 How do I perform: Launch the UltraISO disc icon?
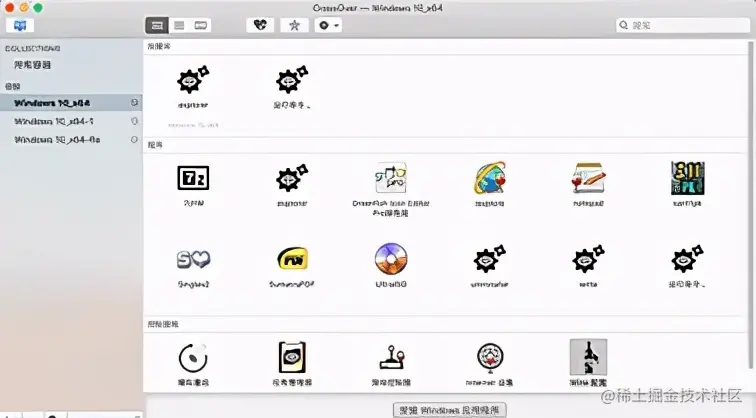[391, 259]
